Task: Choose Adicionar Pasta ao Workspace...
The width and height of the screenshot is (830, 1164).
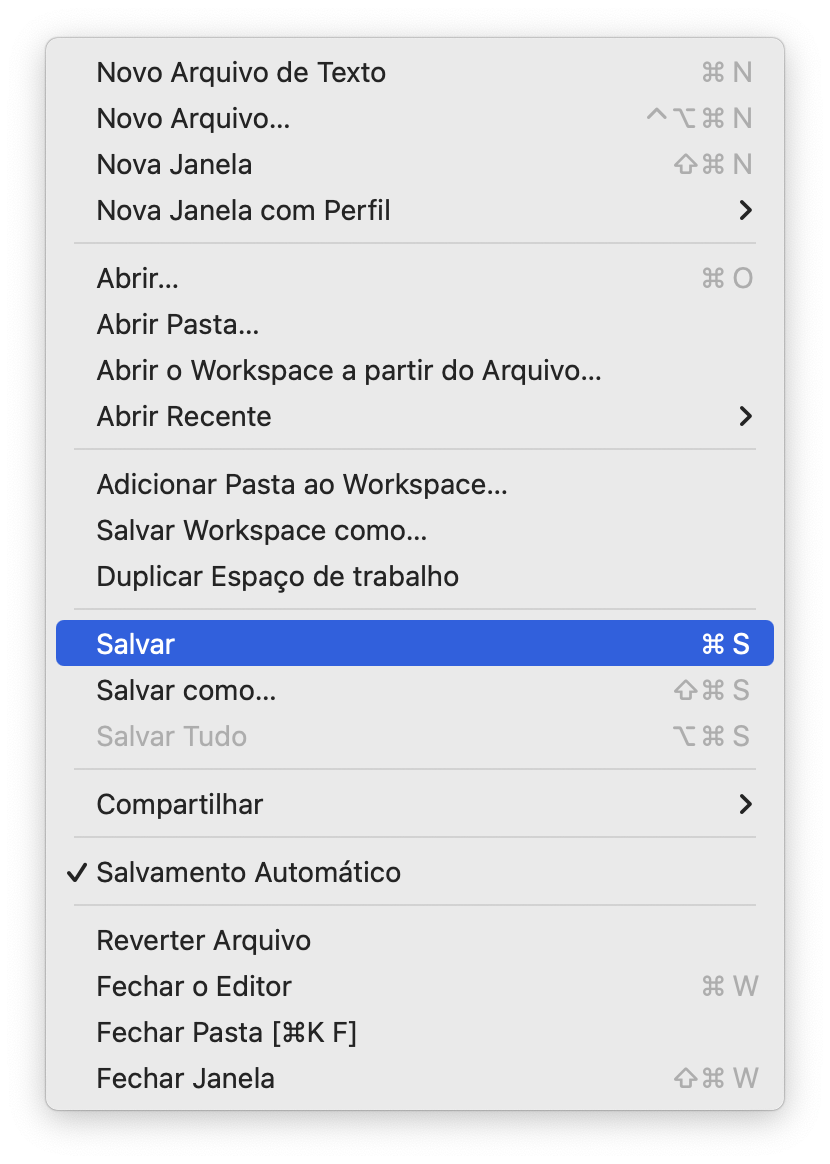Action: 302,484
